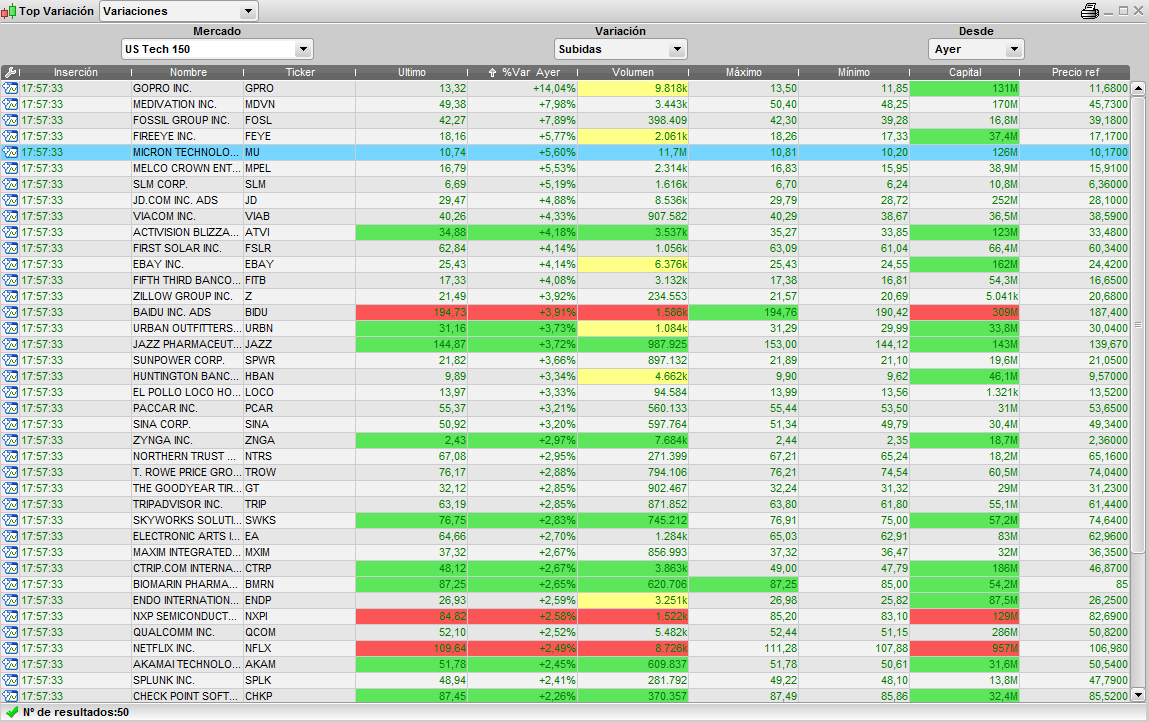Expand the Mercado US Tech 150 dropdown
The image size is (1149, 722).
click(x=217, y=49)
